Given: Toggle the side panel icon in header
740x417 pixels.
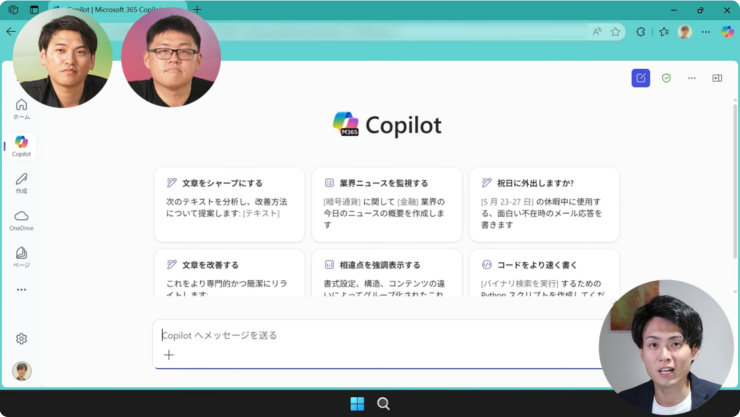Looking at the screenshot, I should pos(717,78).
